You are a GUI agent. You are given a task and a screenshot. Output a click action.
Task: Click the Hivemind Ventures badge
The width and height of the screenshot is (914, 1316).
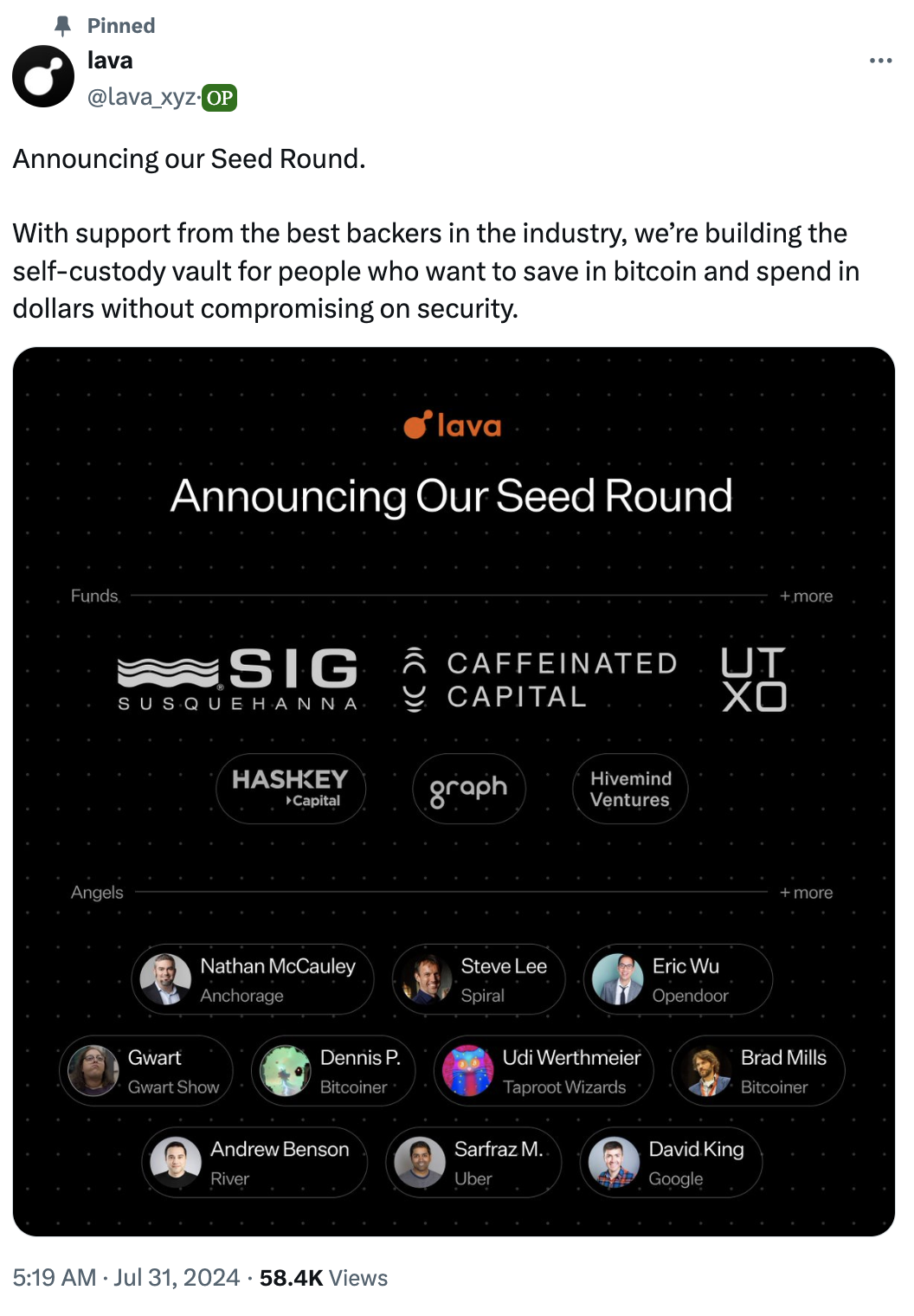coord(630,788)
